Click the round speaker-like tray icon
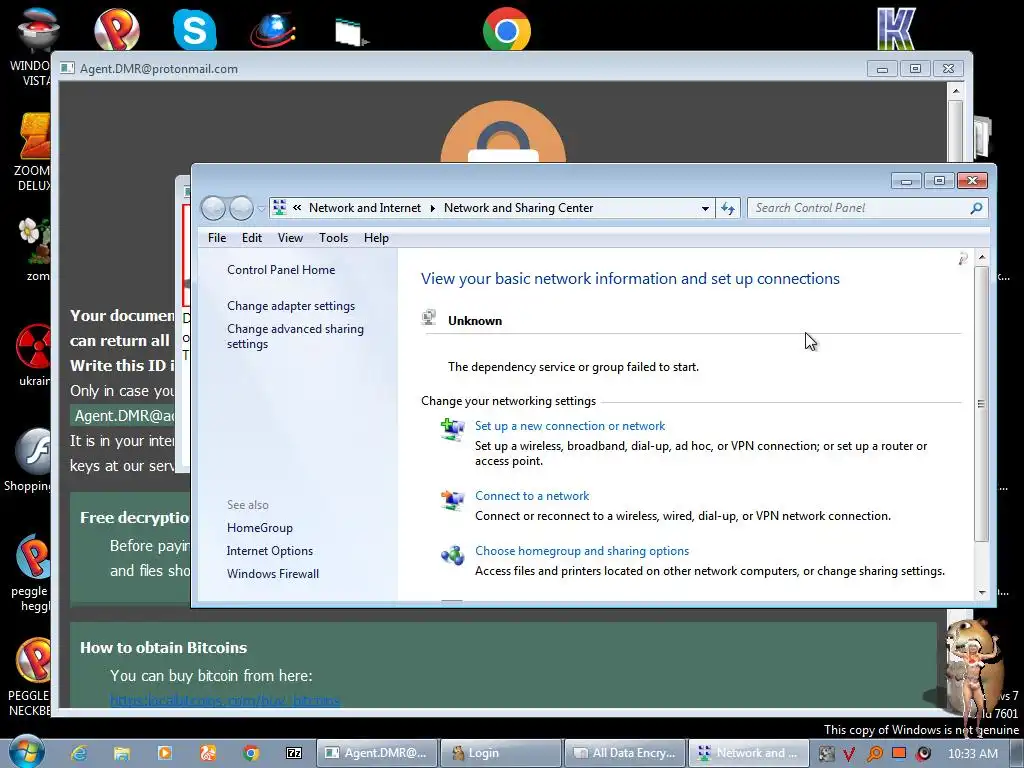 (923, 754)
